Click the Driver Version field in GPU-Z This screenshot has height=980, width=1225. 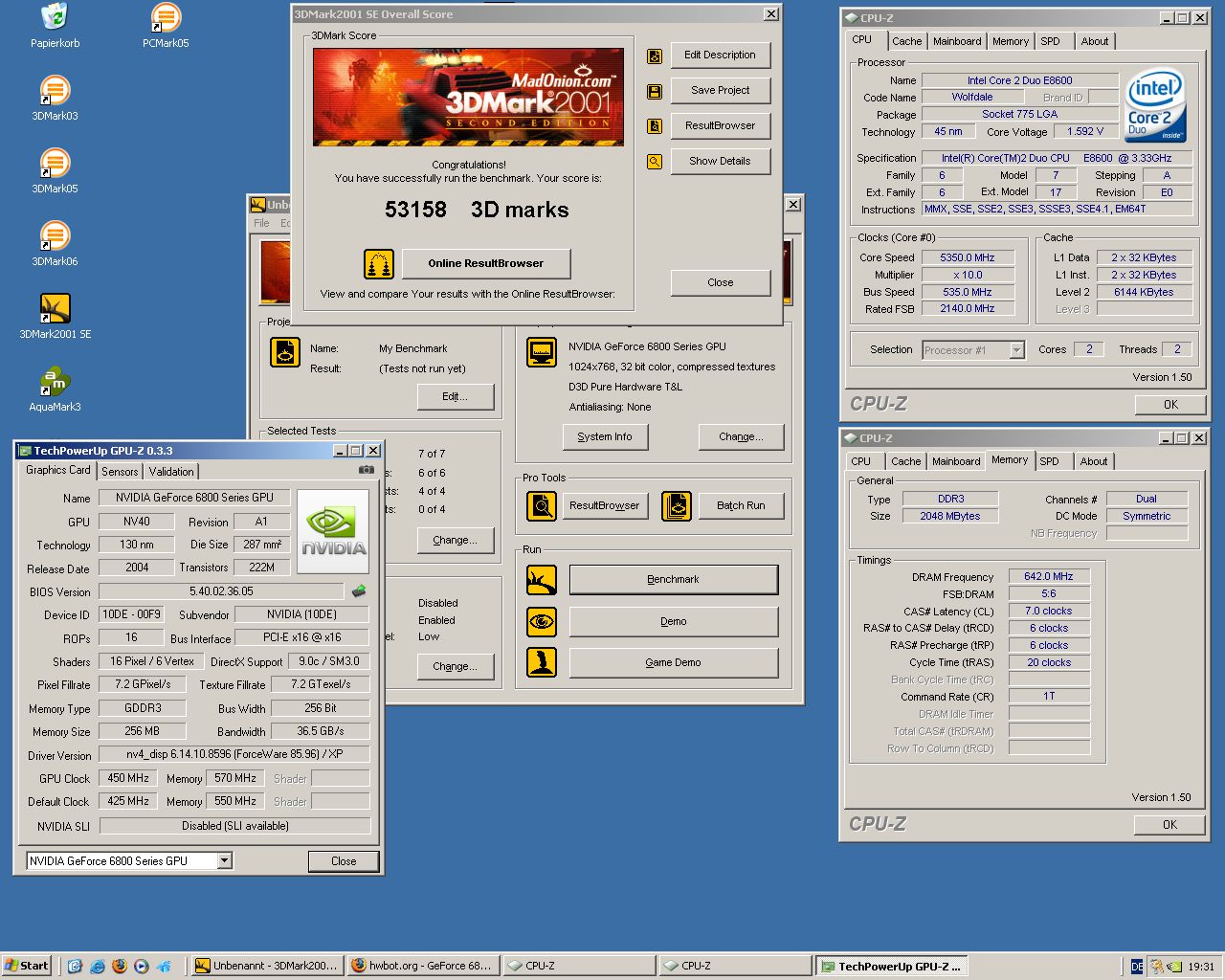click(x=234, y=754)
